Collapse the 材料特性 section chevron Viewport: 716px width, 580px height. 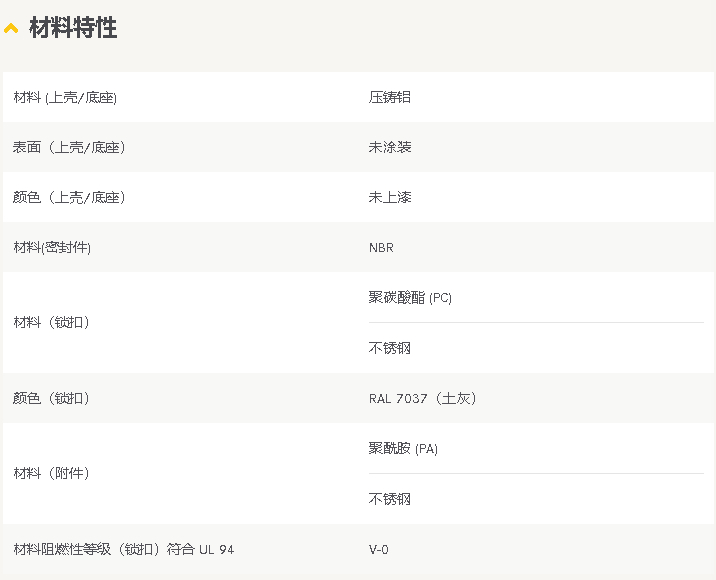tap(11, 29)
